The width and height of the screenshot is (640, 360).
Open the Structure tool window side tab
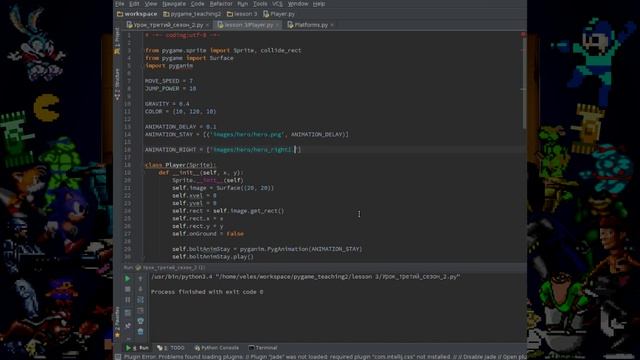(x=117, y=84)
